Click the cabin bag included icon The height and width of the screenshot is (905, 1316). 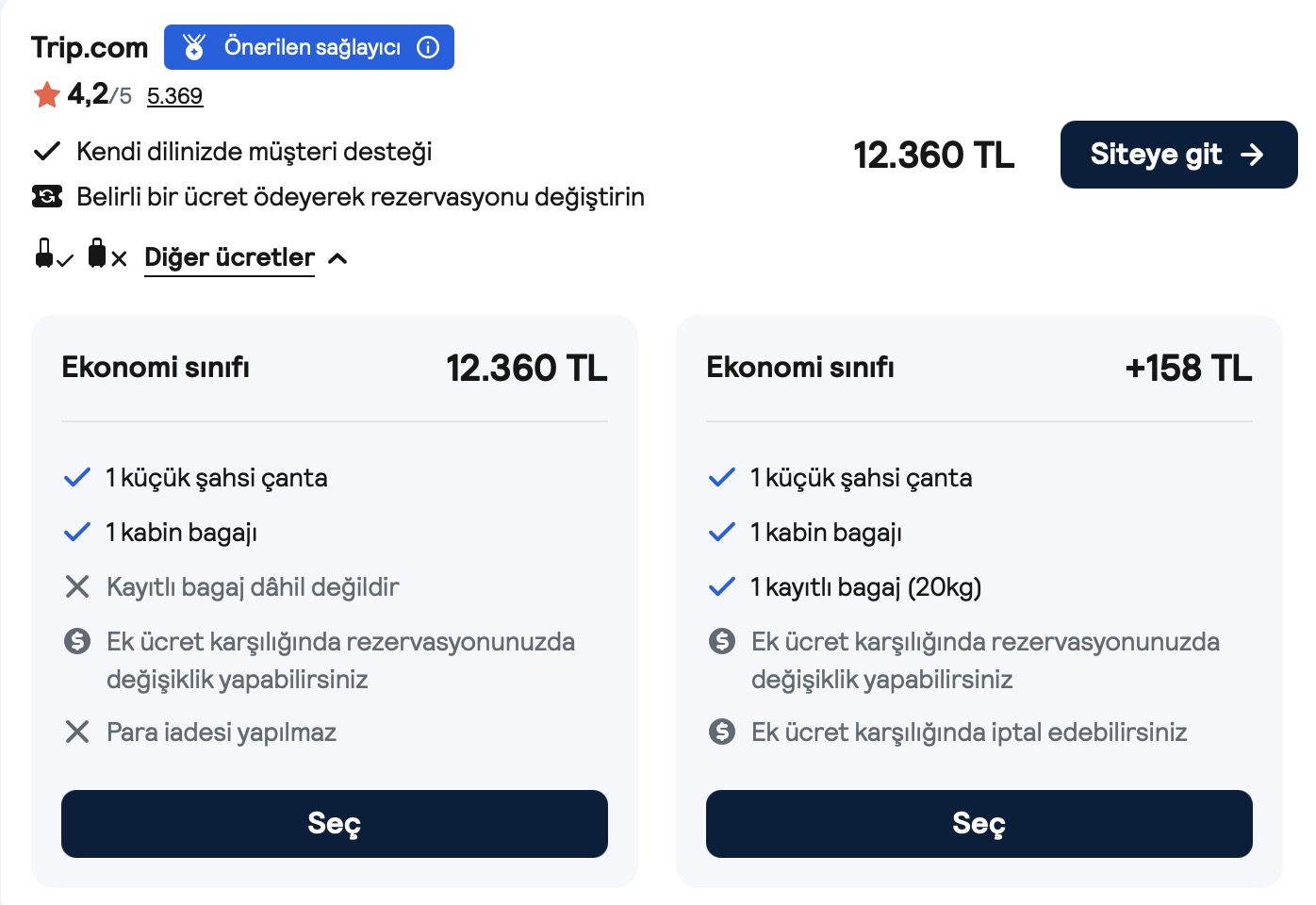53,255
